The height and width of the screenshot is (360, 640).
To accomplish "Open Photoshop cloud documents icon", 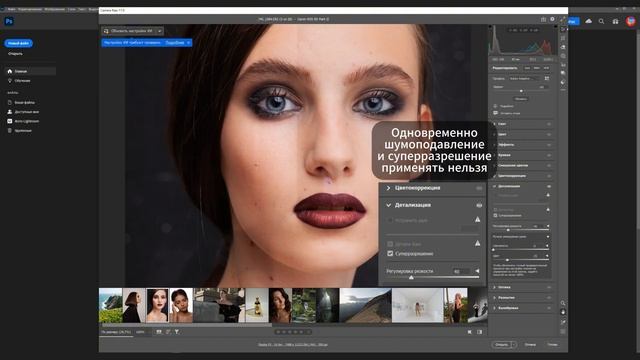I will [589, 21].
